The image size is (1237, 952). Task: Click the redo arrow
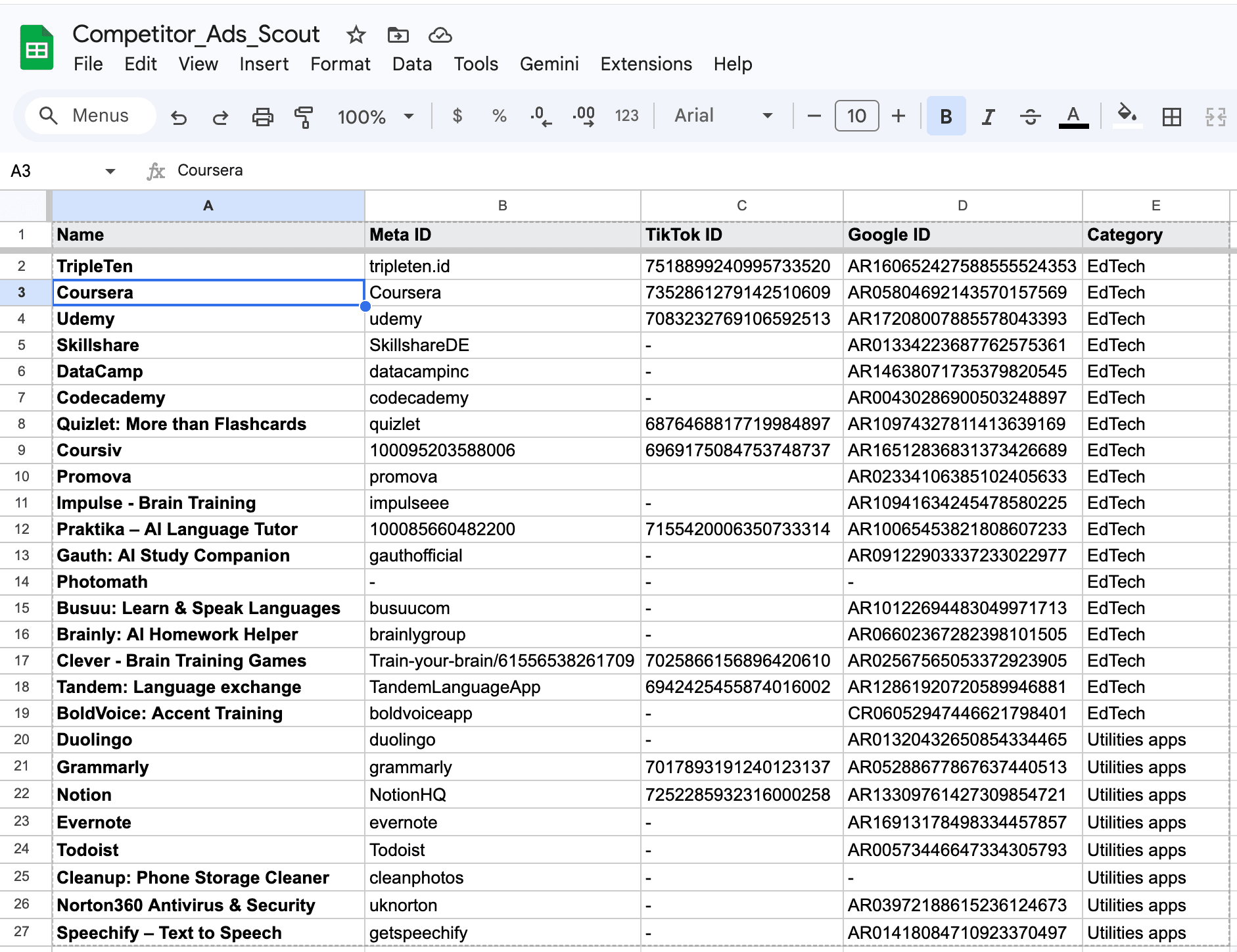click(220, 116)
